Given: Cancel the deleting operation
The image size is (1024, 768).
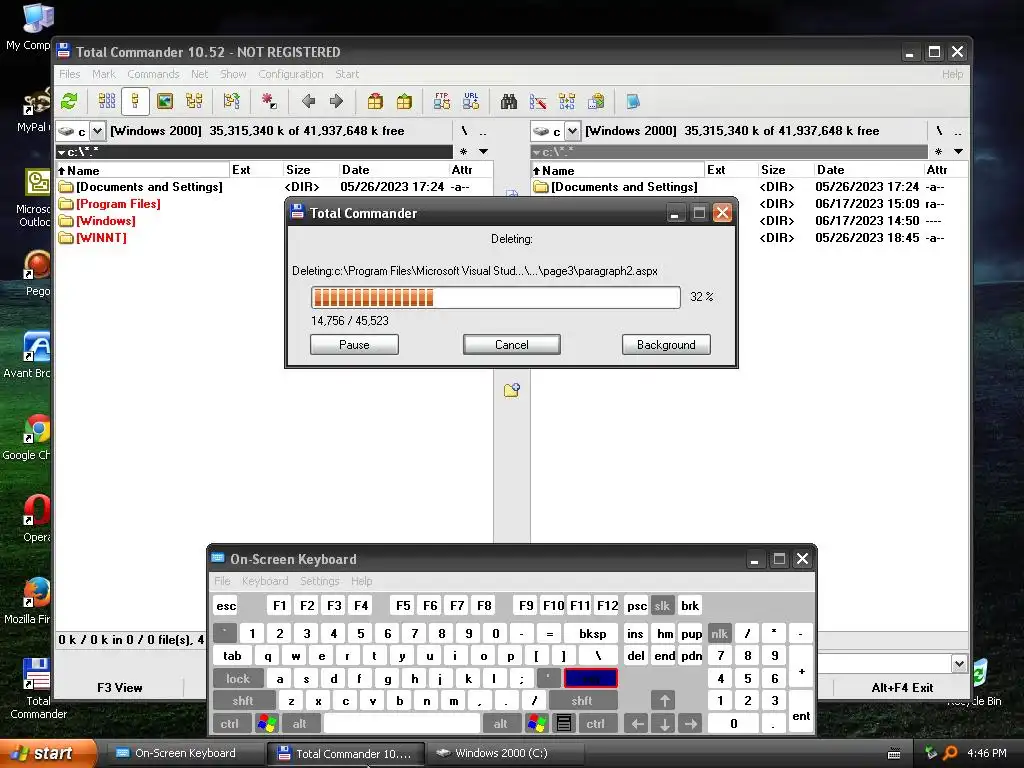Looking at the screenshot, I should [x=511, y=345].
